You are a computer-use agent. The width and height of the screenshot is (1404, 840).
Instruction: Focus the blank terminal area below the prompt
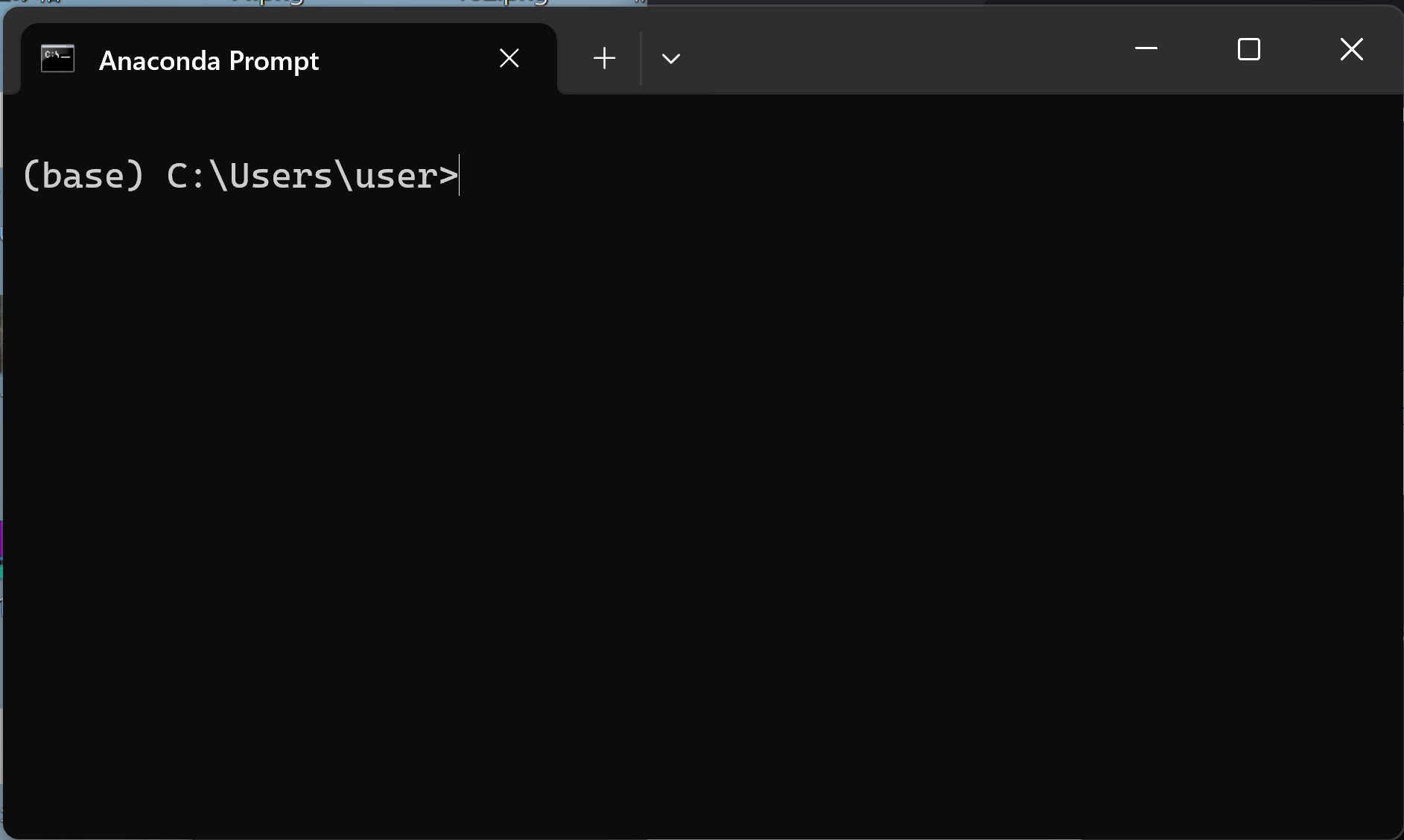pos(702,484)
